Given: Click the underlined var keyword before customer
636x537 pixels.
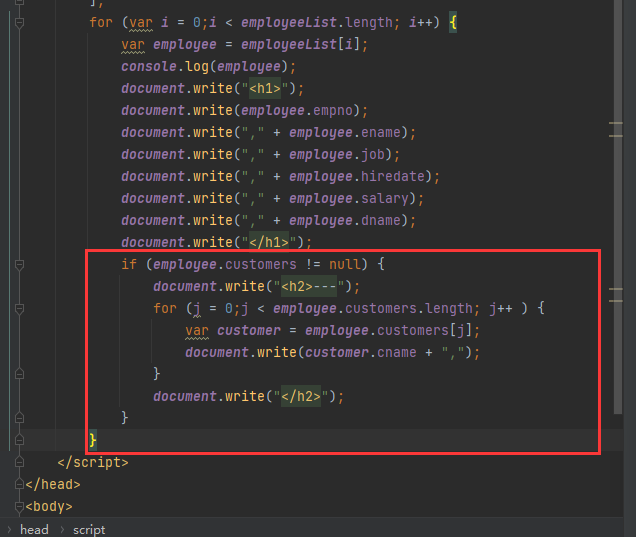Looking at the screenshot, I should point(197,331).
